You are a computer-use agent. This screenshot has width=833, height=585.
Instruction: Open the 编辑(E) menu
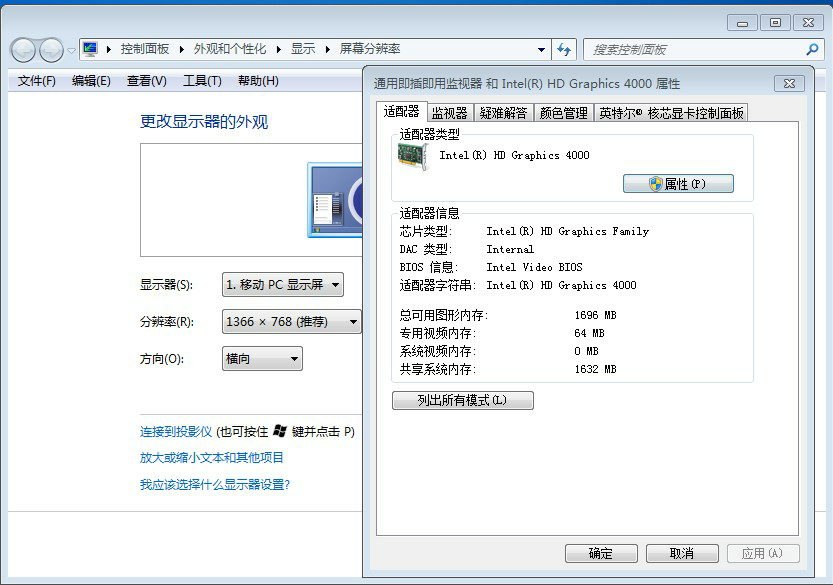pos(91,81)
